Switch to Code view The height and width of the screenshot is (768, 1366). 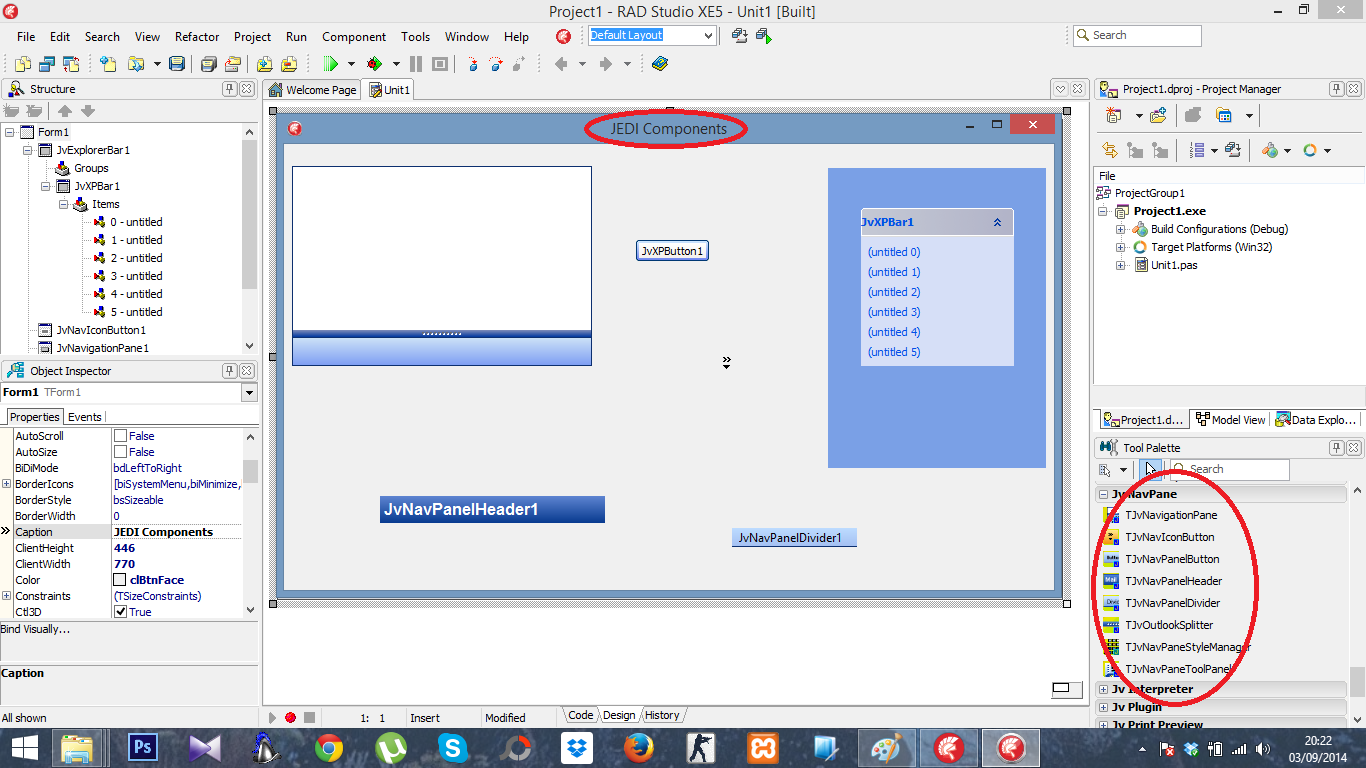pos(579,714)
